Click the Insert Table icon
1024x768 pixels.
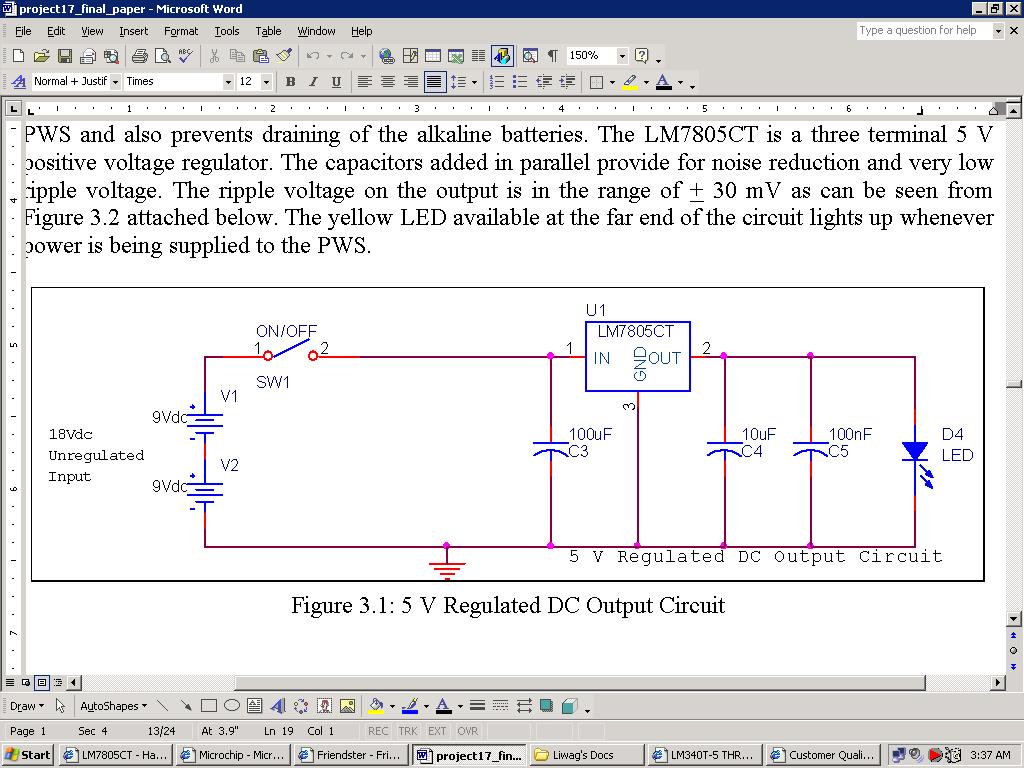(x=433, y=56)
